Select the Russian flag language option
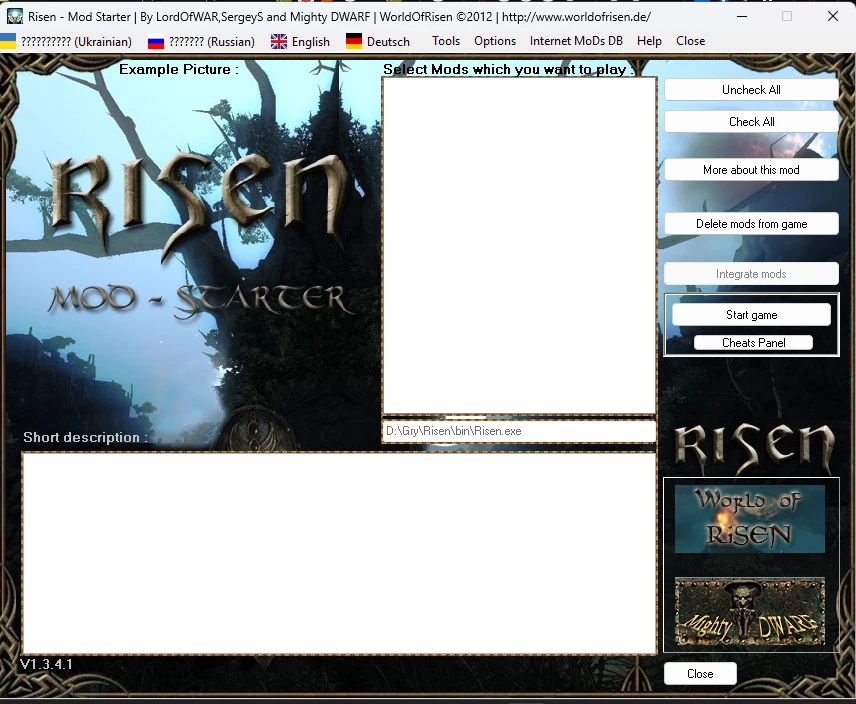The height and width of the screenshot is (704, 856). 201,41
